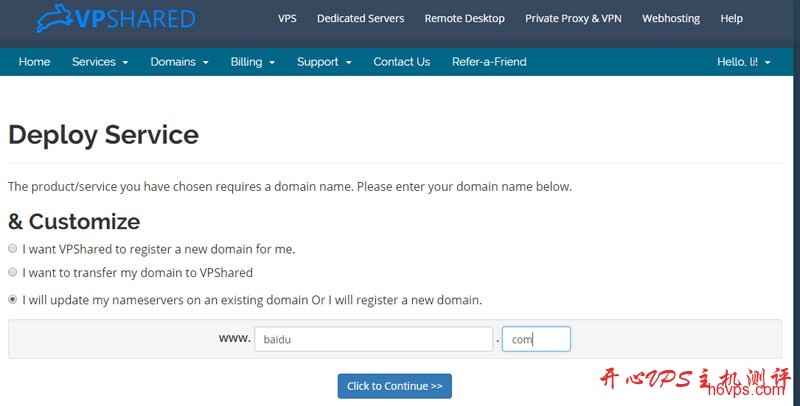The width and height of the screenshot is (800, 406).
Task: Expand the Domains dropdown menu
Action: pyautogui.click(x=180, y=62)
